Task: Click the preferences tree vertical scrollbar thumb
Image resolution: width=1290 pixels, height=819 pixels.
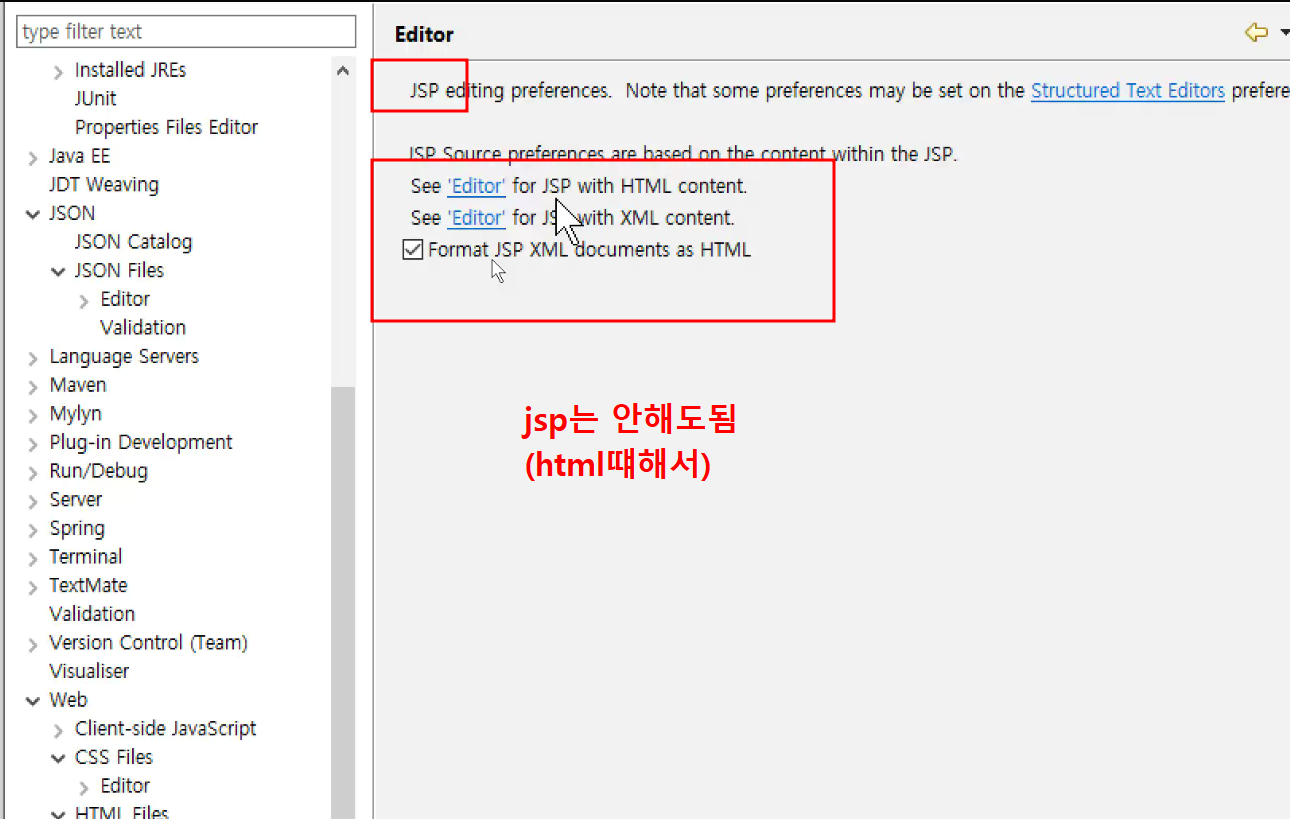Action: [x=343, y=602]
